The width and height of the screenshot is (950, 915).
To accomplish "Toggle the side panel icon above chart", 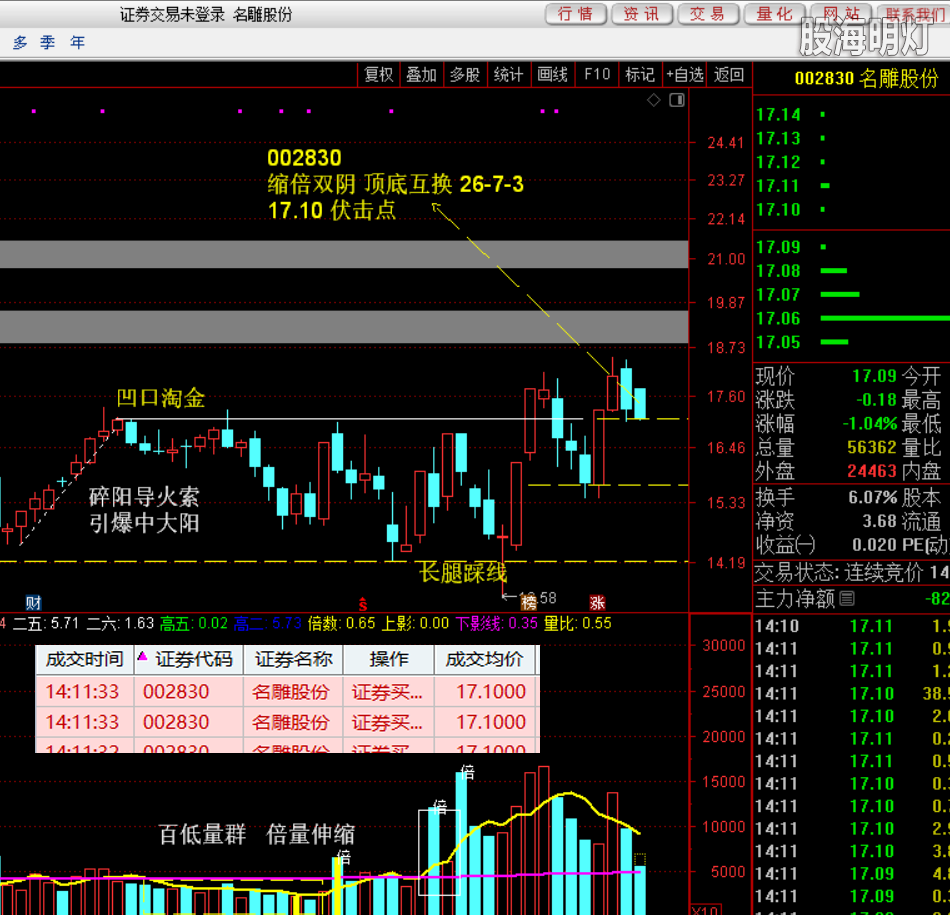I will point(677,100).
